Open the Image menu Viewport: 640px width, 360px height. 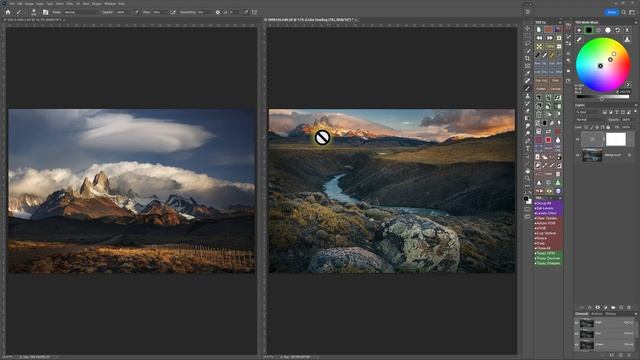click(x=29, y=4)
